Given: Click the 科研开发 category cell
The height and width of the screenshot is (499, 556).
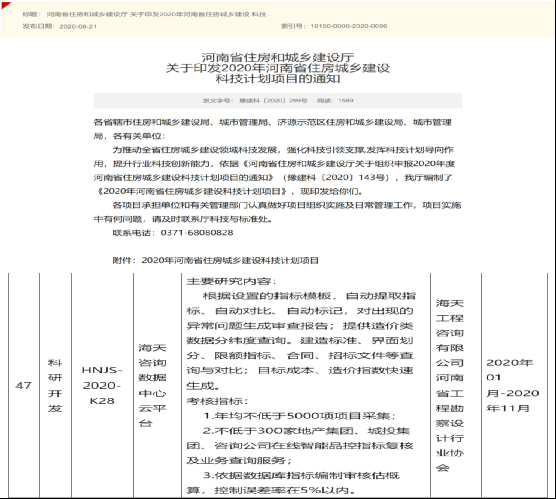Looking at the screenshot, I should [55, 386].
